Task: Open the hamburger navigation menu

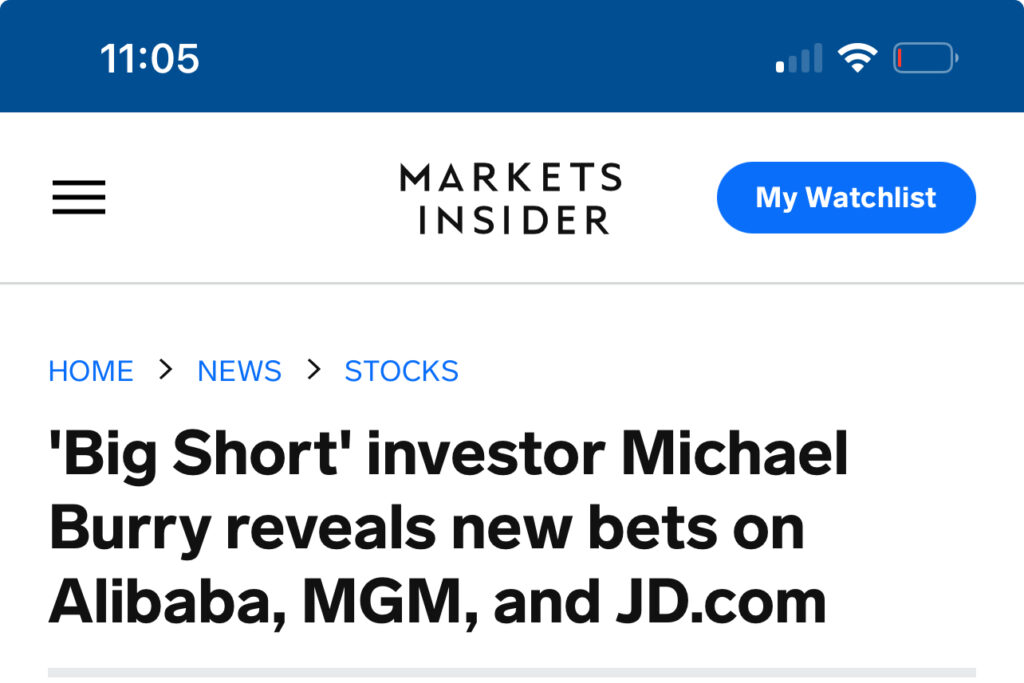Action: click(x=79, y=197)
